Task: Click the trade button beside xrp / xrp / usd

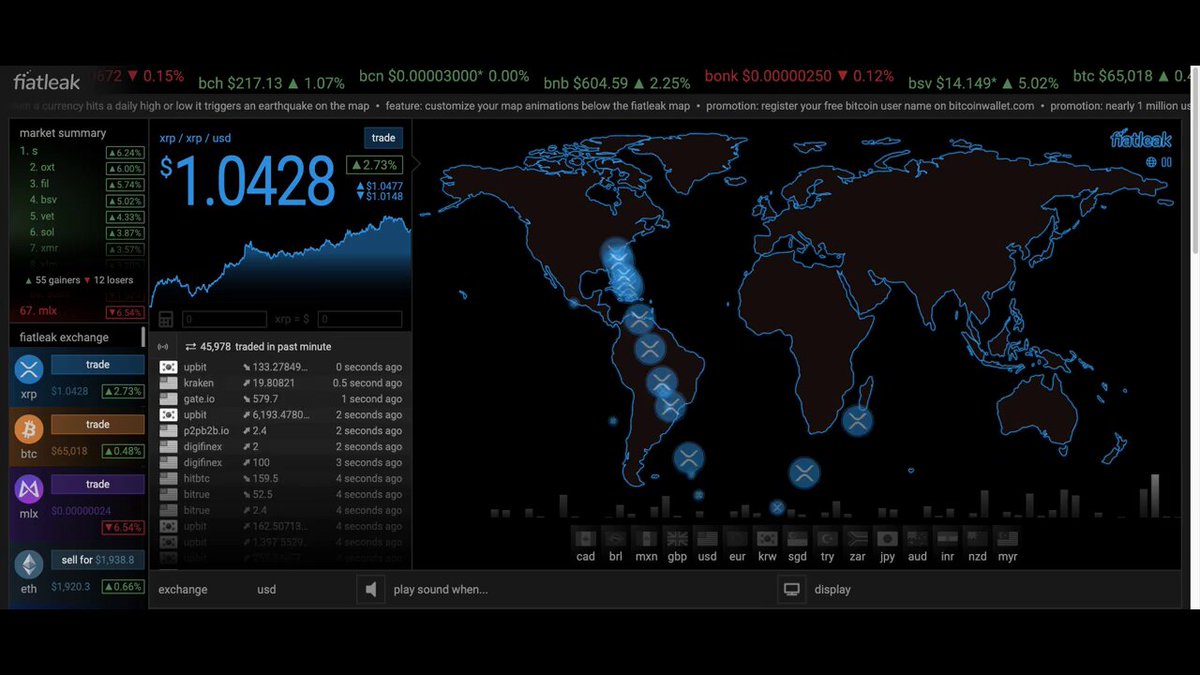Action: tap(383, 138)
